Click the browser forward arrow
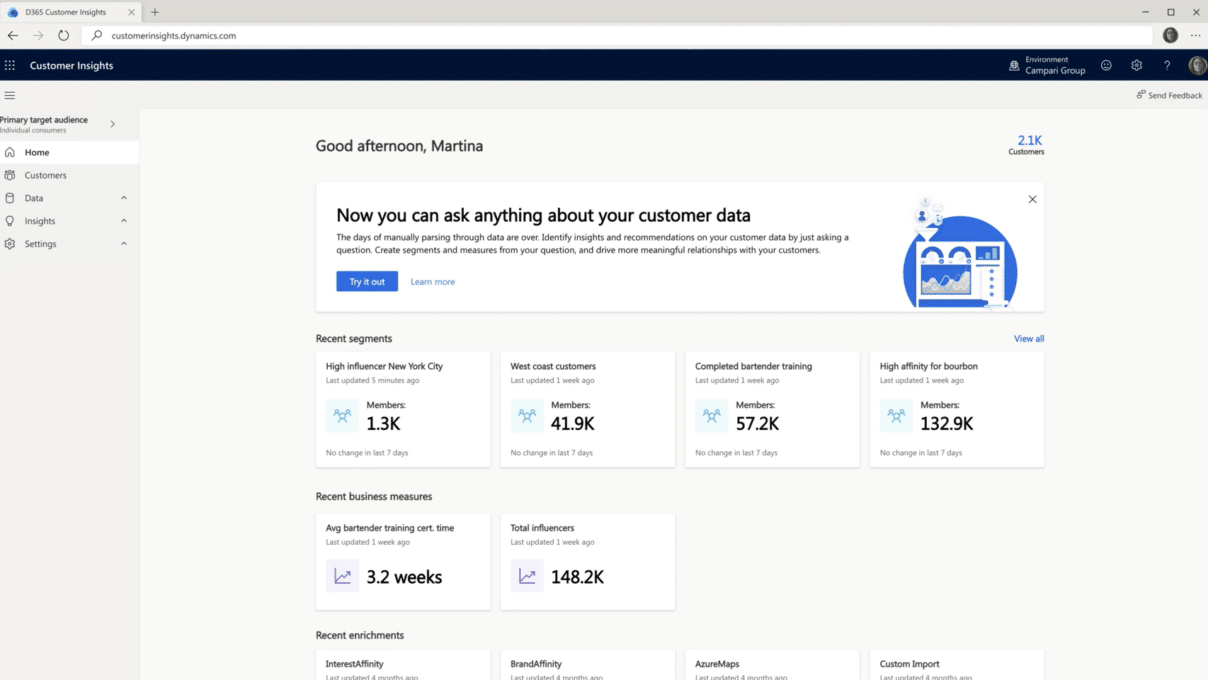 click(x=38, y=35)
